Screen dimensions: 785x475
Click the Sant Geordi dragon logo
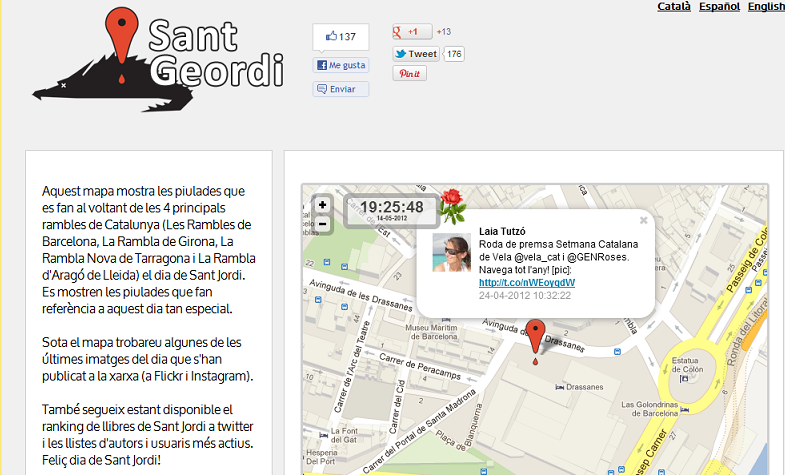(158, 59)
